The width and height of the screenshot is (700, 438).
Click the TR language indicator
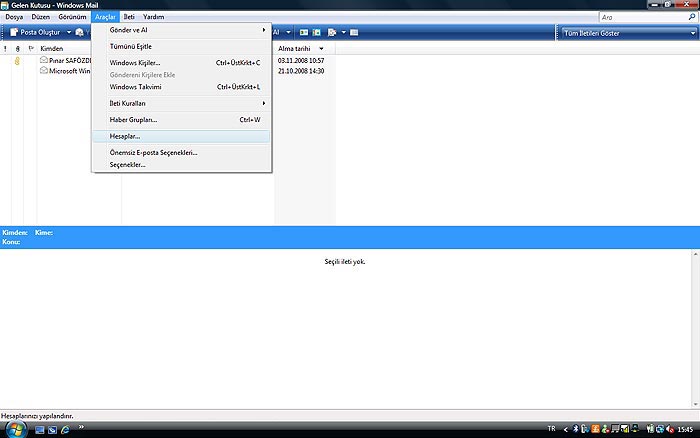coord(551,429)
